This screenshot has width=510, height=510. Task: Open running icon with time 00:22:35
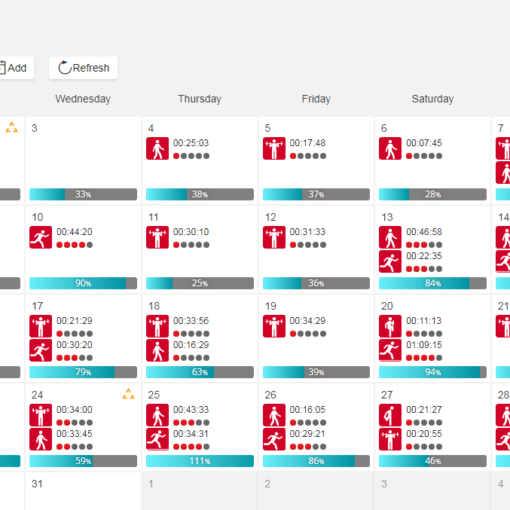[390, 262]
